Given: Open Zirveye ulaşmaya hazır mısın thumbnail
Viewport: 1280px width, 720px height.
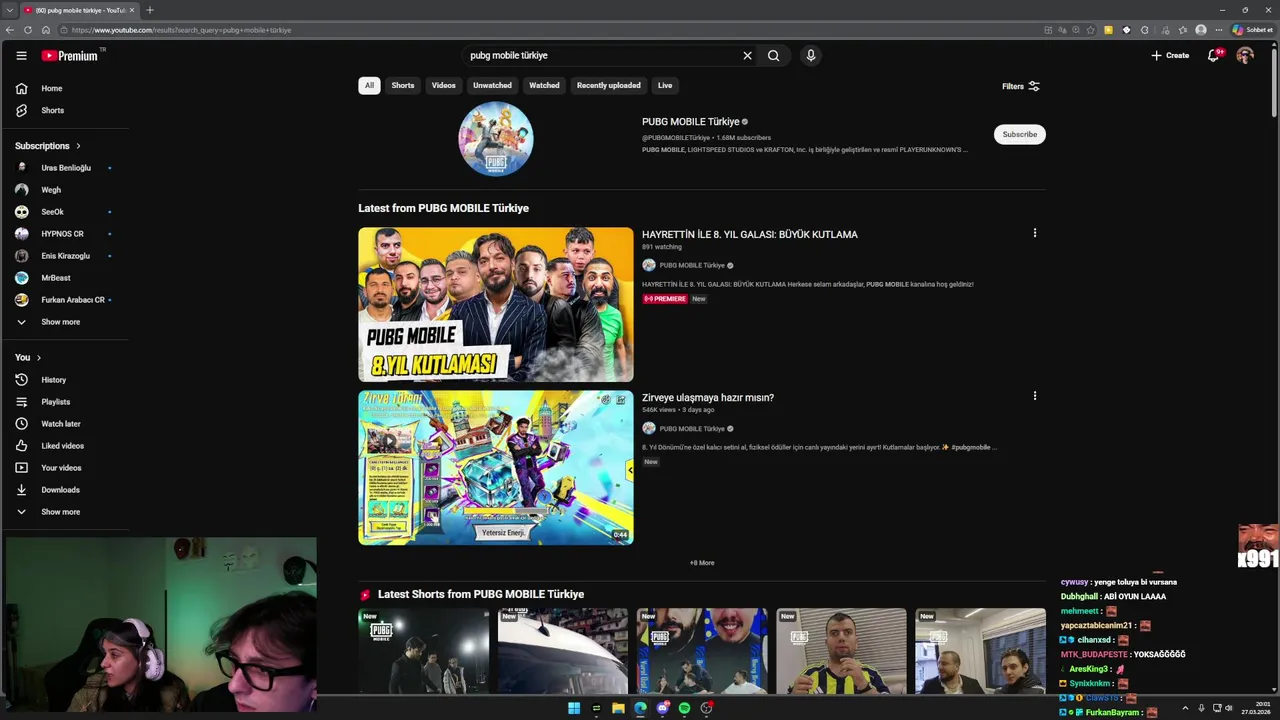Looking at the screenshot, I should [496, 468].
